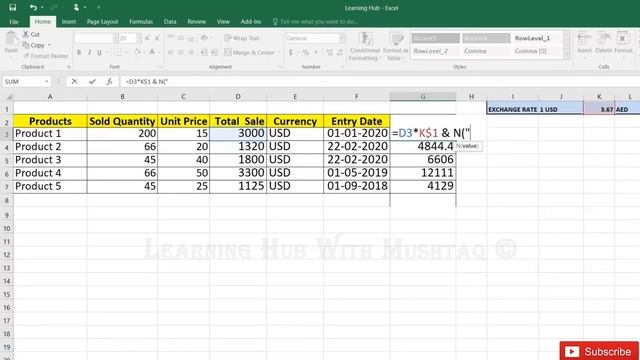Image resolution: width=640 pixels, height=360 pixels.
Task: Click the Increase Decimal icon
Action: tap(329, 52)
